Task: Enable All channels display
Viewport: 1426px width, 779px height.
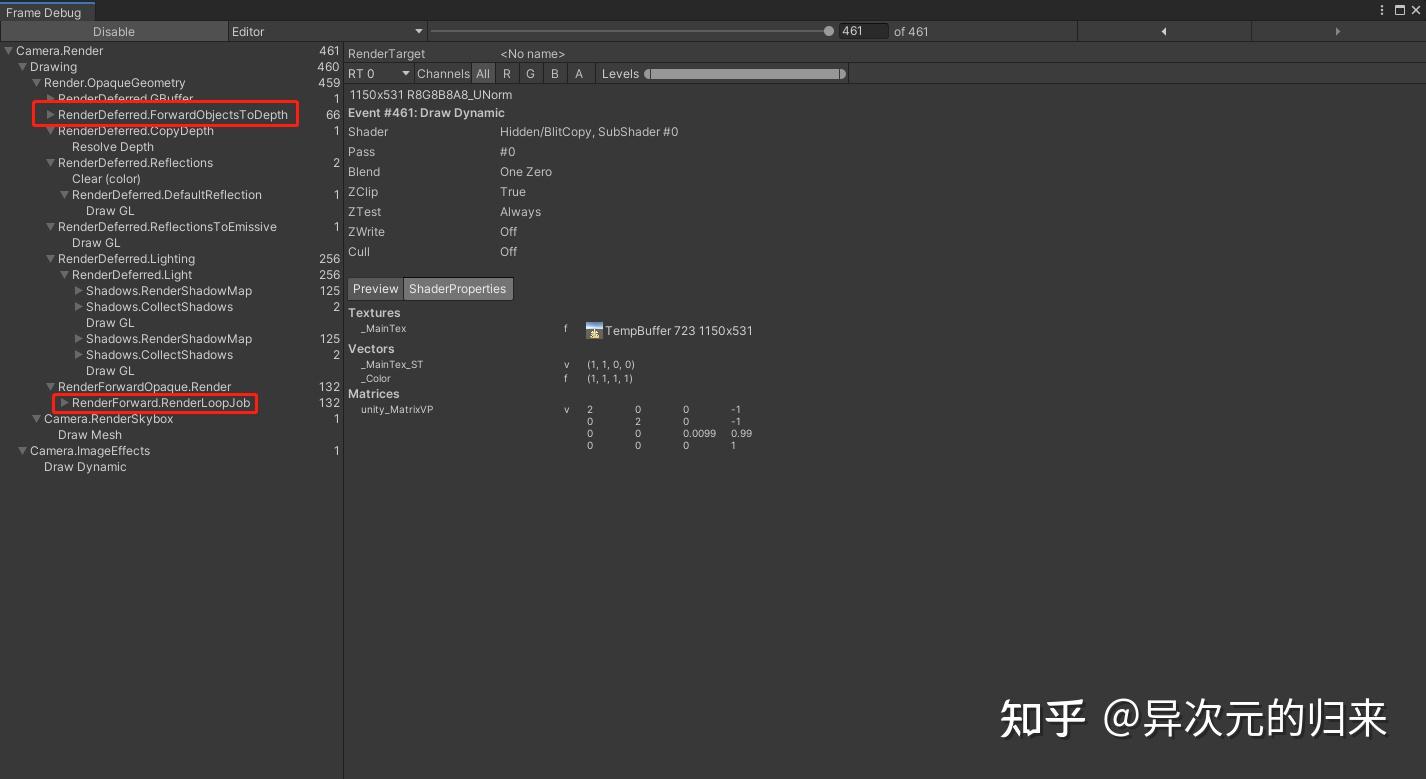Action: 483,73
